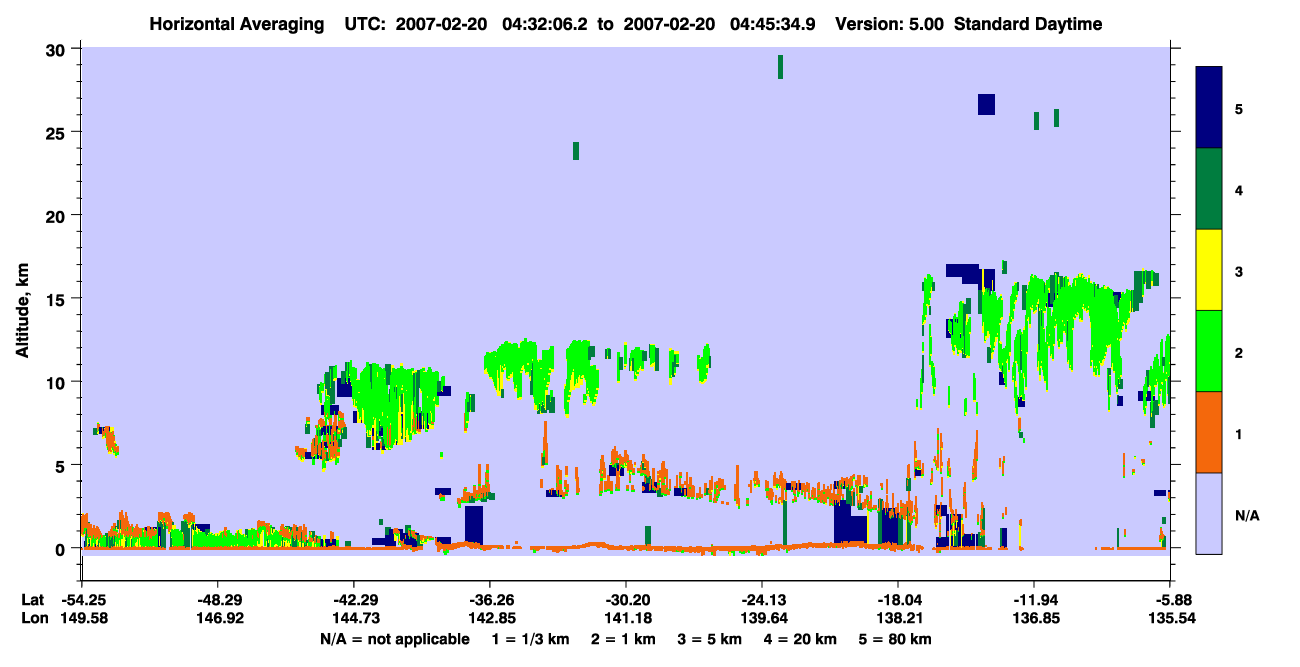Click the start time '04:32:06.2'
This screenshot has width=1300, height=667.
545,24
